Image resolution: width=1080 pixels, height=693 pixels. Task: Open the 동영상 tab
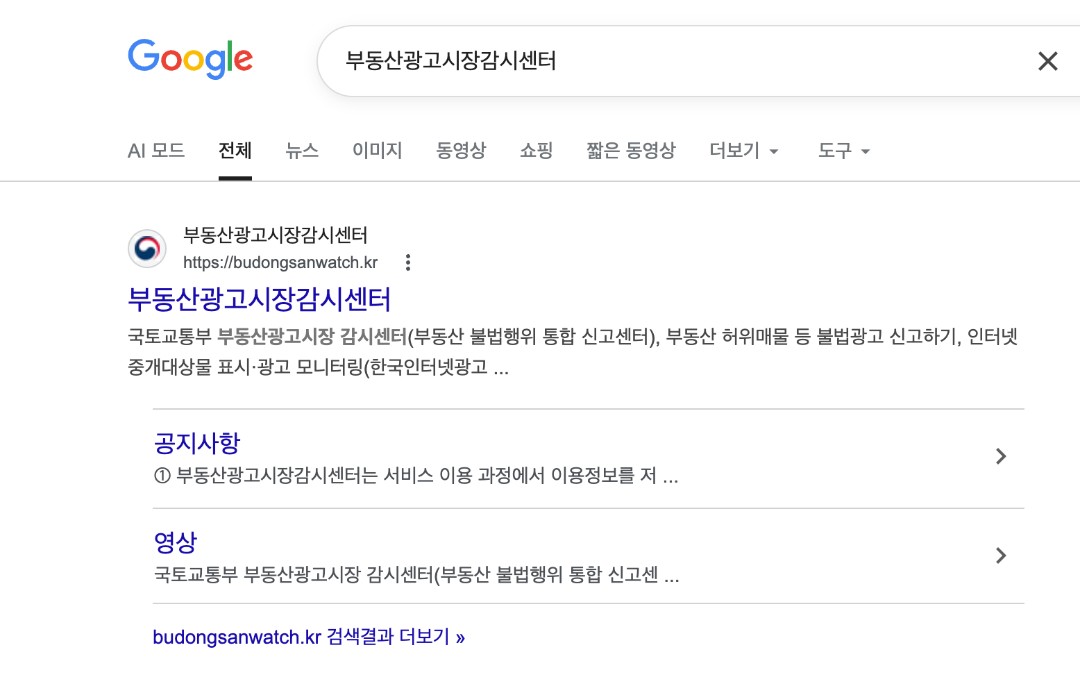(x=461, y=150)
